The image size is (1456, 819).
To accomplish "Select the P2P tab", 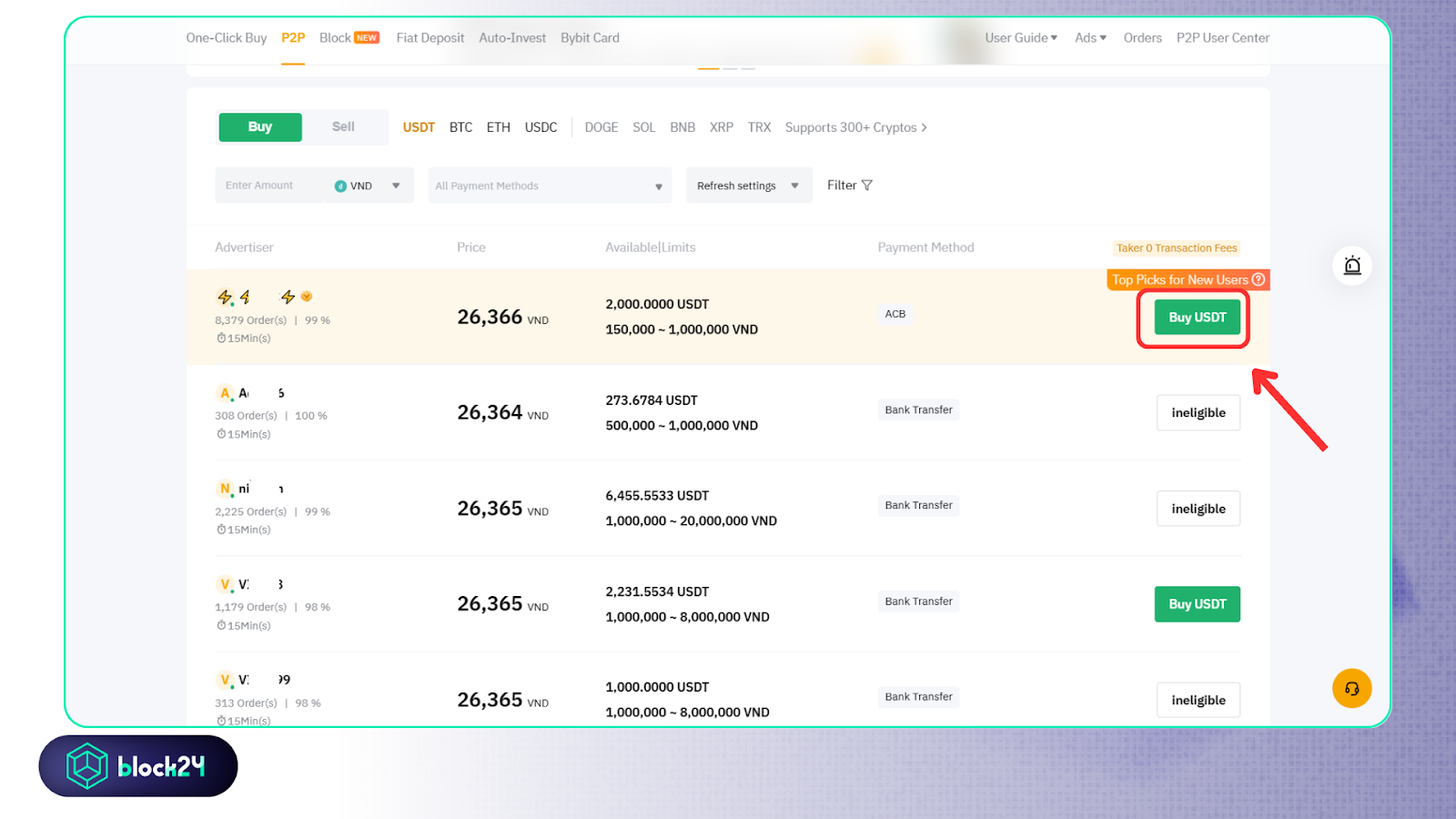I will (293, 38).
